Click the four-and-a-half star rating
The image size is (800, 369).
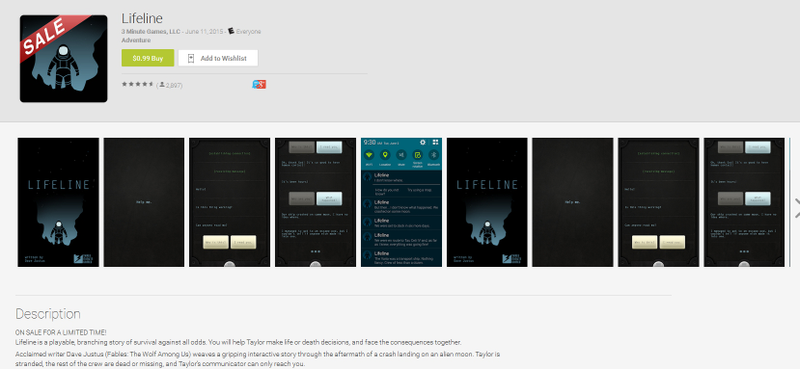click(x=138, y=84)
